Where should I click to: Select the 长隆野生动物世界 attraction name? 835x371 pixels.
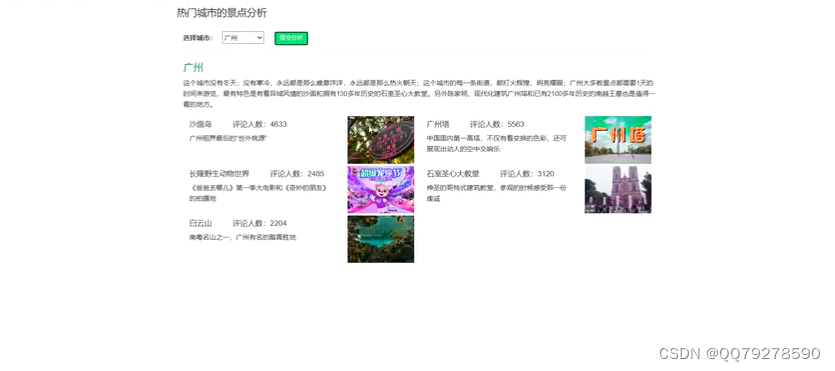(219, 174)
